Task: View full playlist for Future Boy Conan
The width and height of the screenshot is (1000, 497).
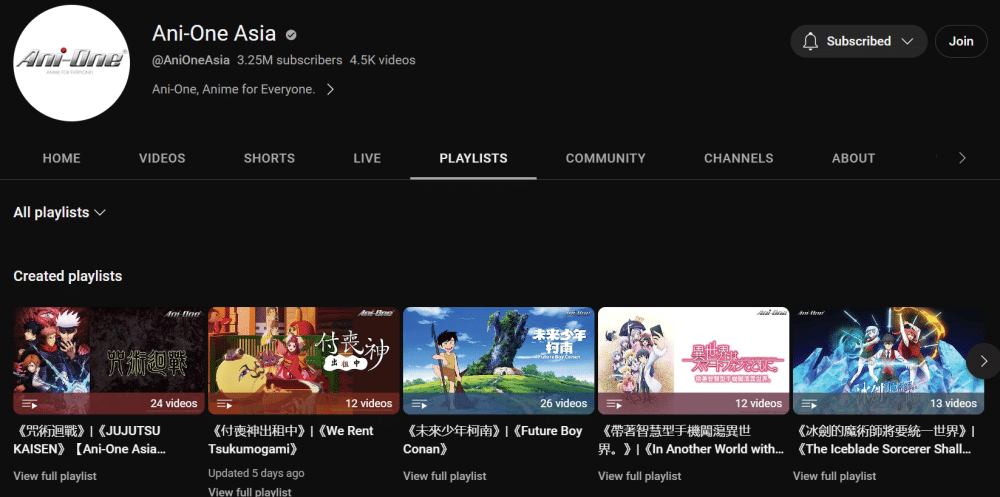Action: pos(445,476)
